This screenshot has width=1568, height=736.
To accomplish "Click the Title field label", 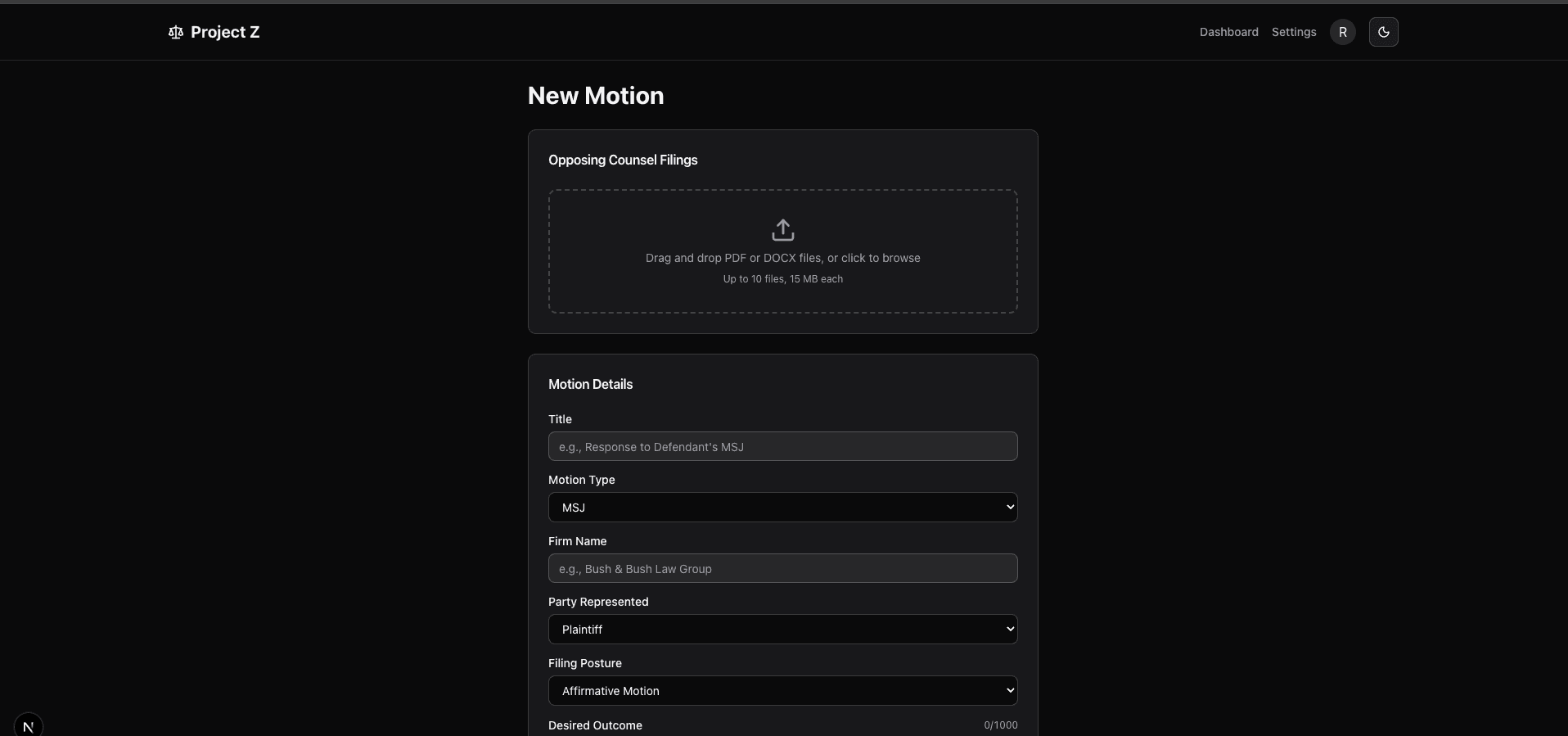I will tap(560, 419).
